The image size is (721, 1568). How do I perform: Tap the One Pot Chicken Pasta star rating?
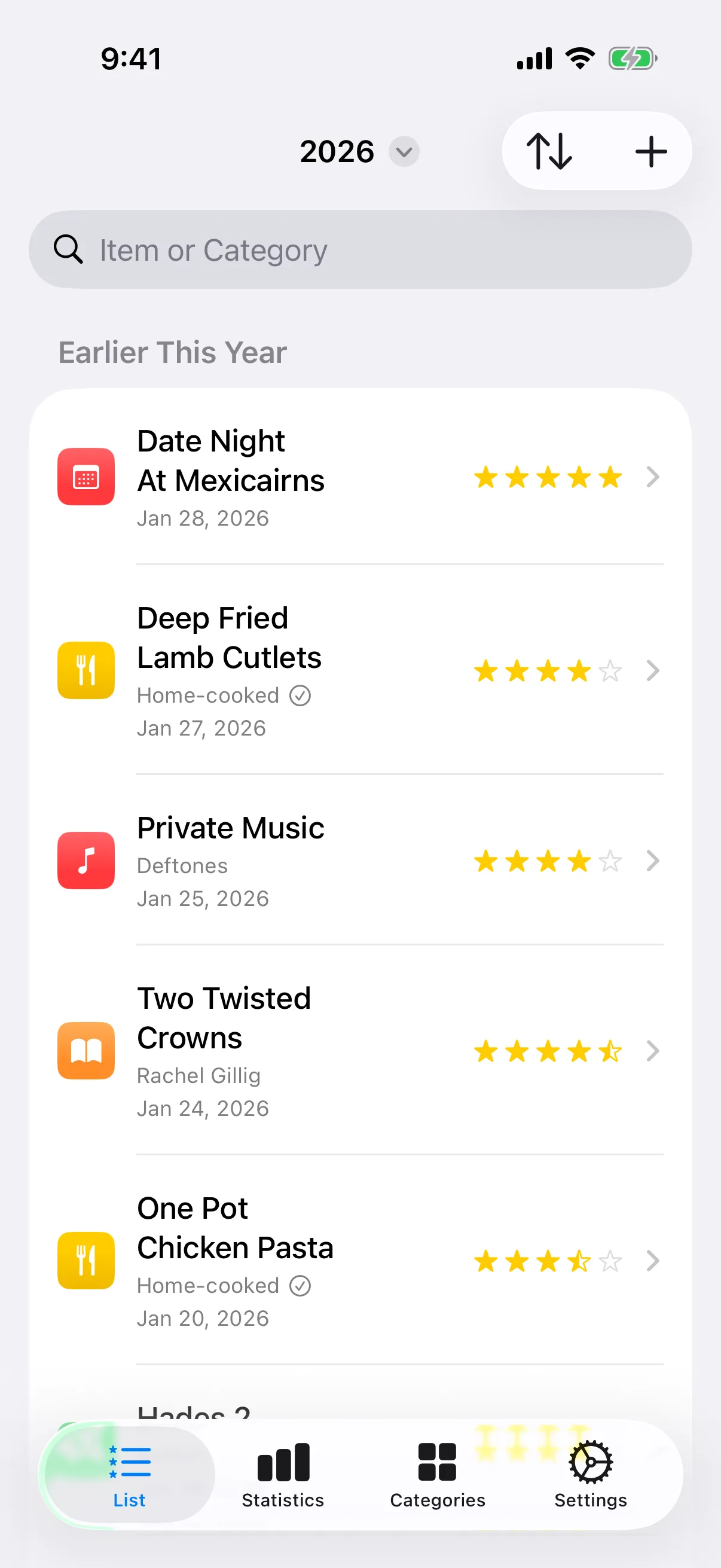[x=548, y=1261]
